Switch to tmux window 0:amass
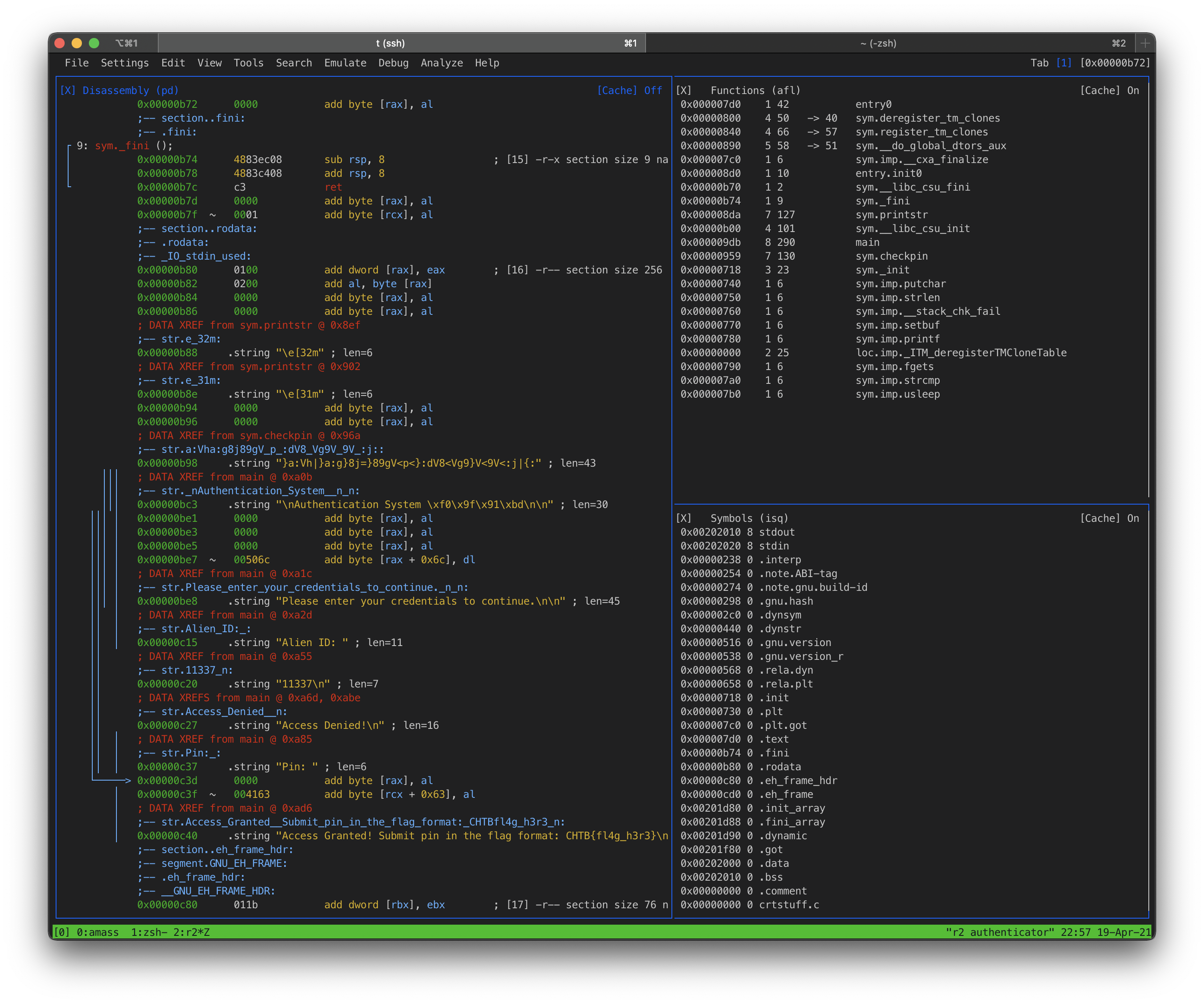 pyautogui.click(x=97, y=932)
